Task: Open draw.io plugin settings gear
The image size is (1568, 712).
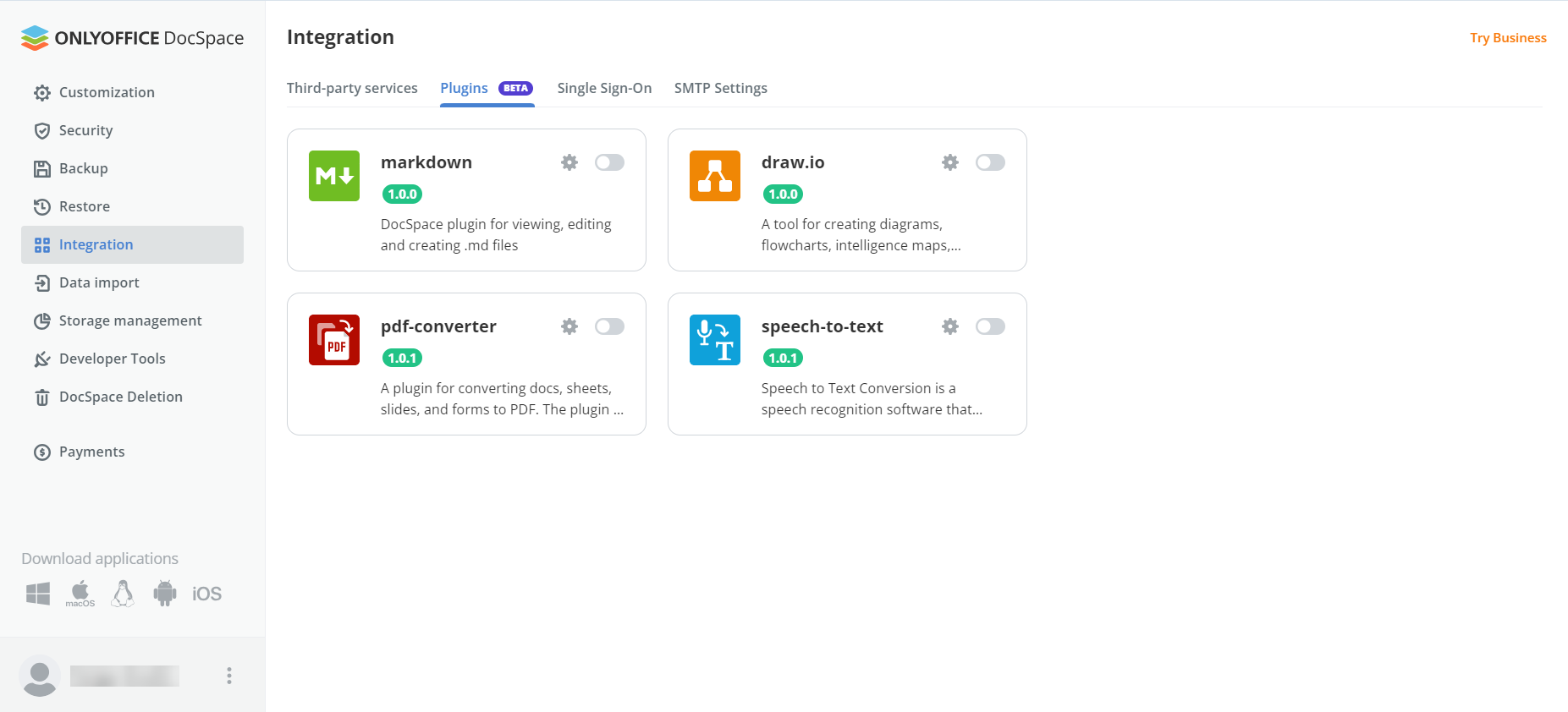Action: 950,162
